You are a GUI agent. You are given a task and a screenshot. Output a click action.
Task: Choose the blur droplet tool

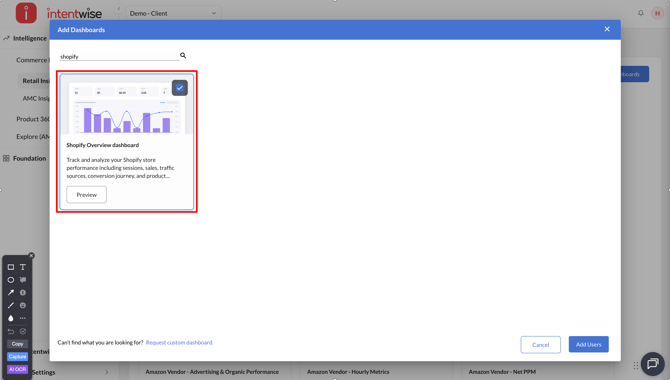click(x=11, y=318)
